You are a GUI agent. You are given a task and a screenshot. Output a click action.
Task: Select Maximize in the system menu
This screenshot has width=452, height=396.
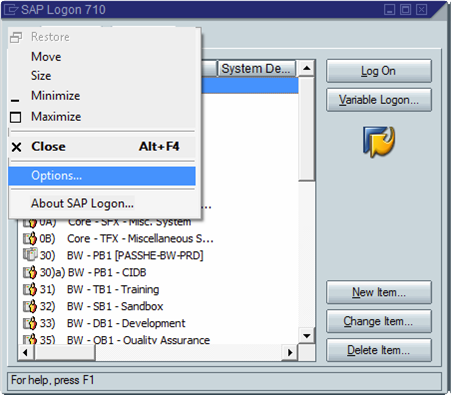102,117
